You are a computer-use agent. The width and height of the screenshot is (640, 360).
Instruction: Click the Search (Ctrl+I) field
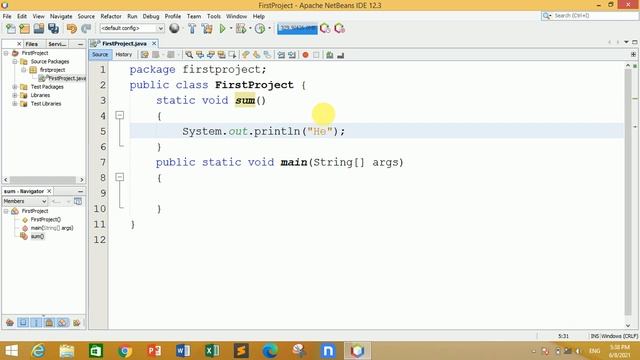[589, 16]
